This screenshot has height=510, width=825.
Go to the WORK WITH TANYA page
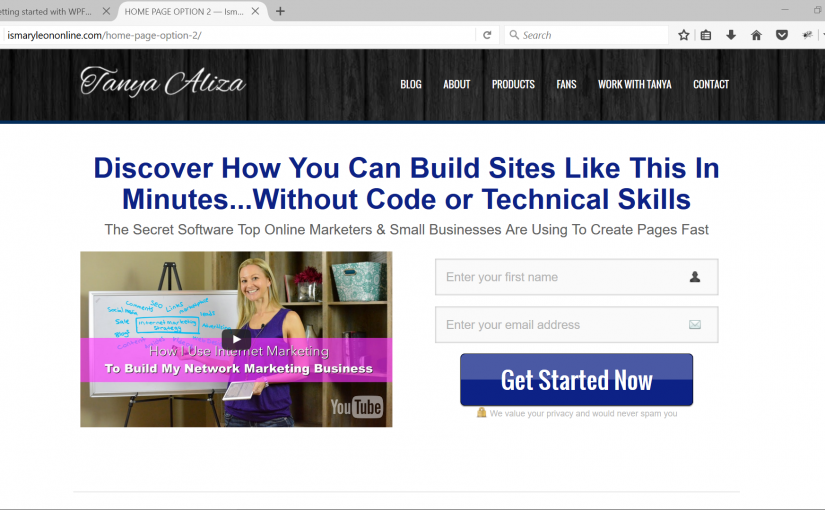(x=635, y=84)
